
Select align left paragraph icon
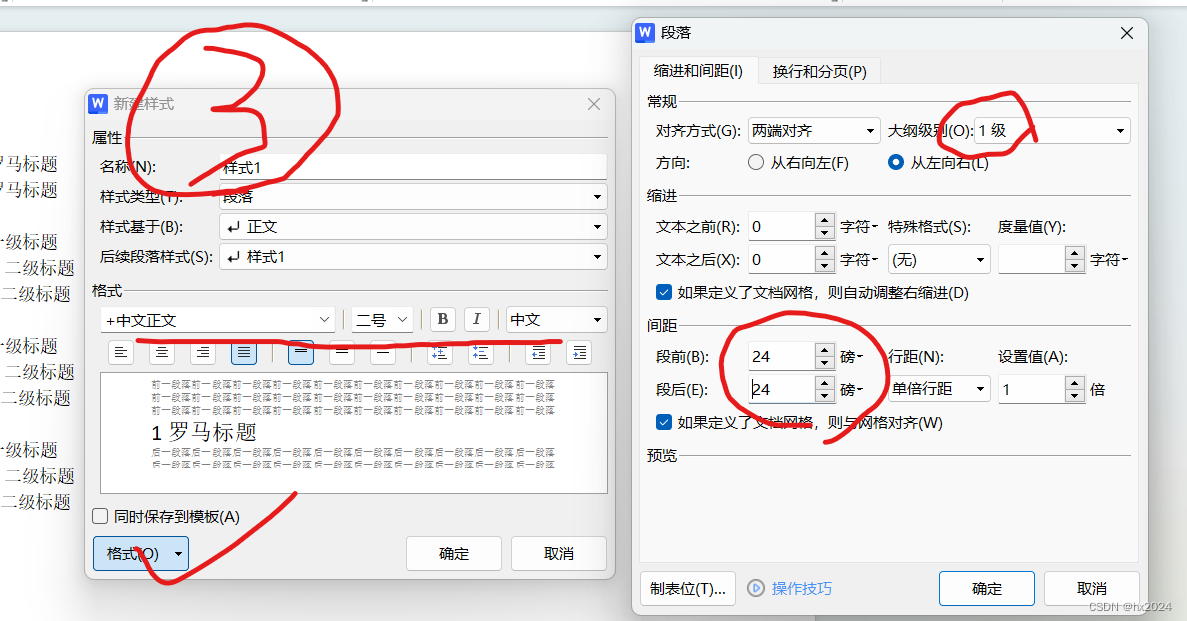(x=121, y=352)
